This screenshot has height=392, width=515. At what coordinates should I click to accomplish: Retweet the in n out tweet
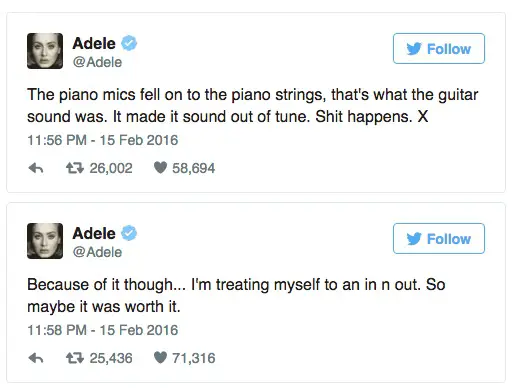tap(75, 358)
